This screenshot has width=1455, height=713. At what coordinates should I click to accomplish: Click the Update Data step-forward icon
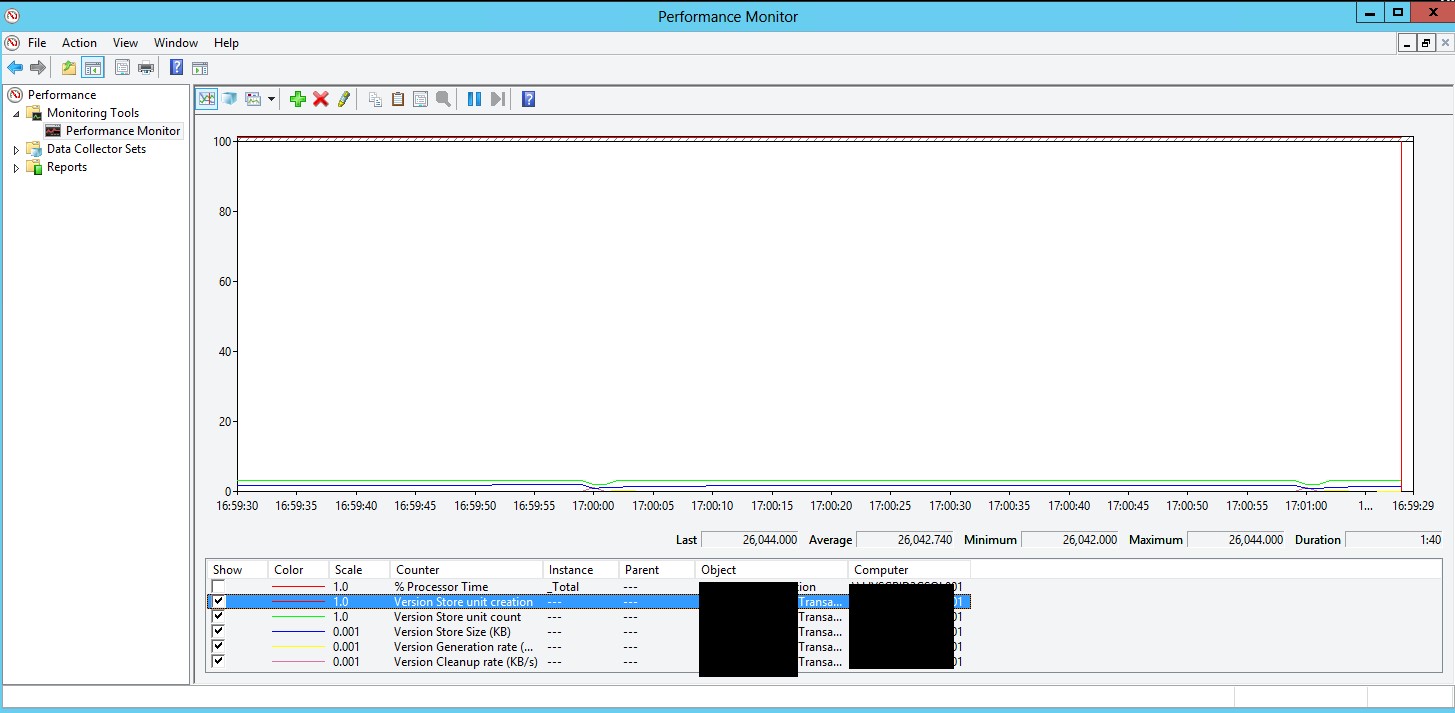click(x=496, y=98)
